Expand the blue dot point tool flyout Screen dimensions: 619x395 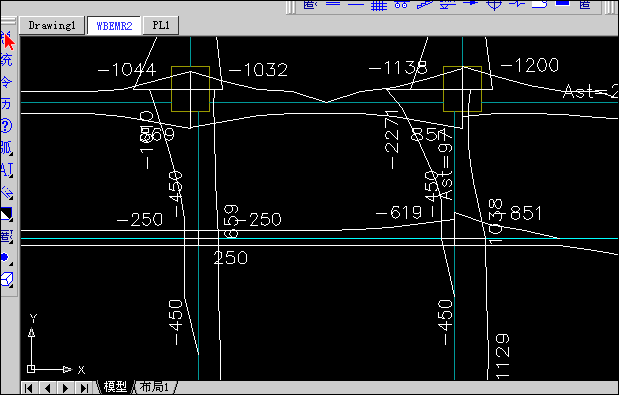click(7, 258)
